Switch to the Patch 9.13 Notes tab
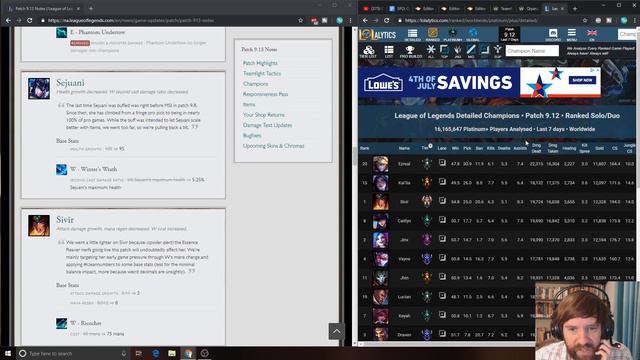 pos(43,8)
